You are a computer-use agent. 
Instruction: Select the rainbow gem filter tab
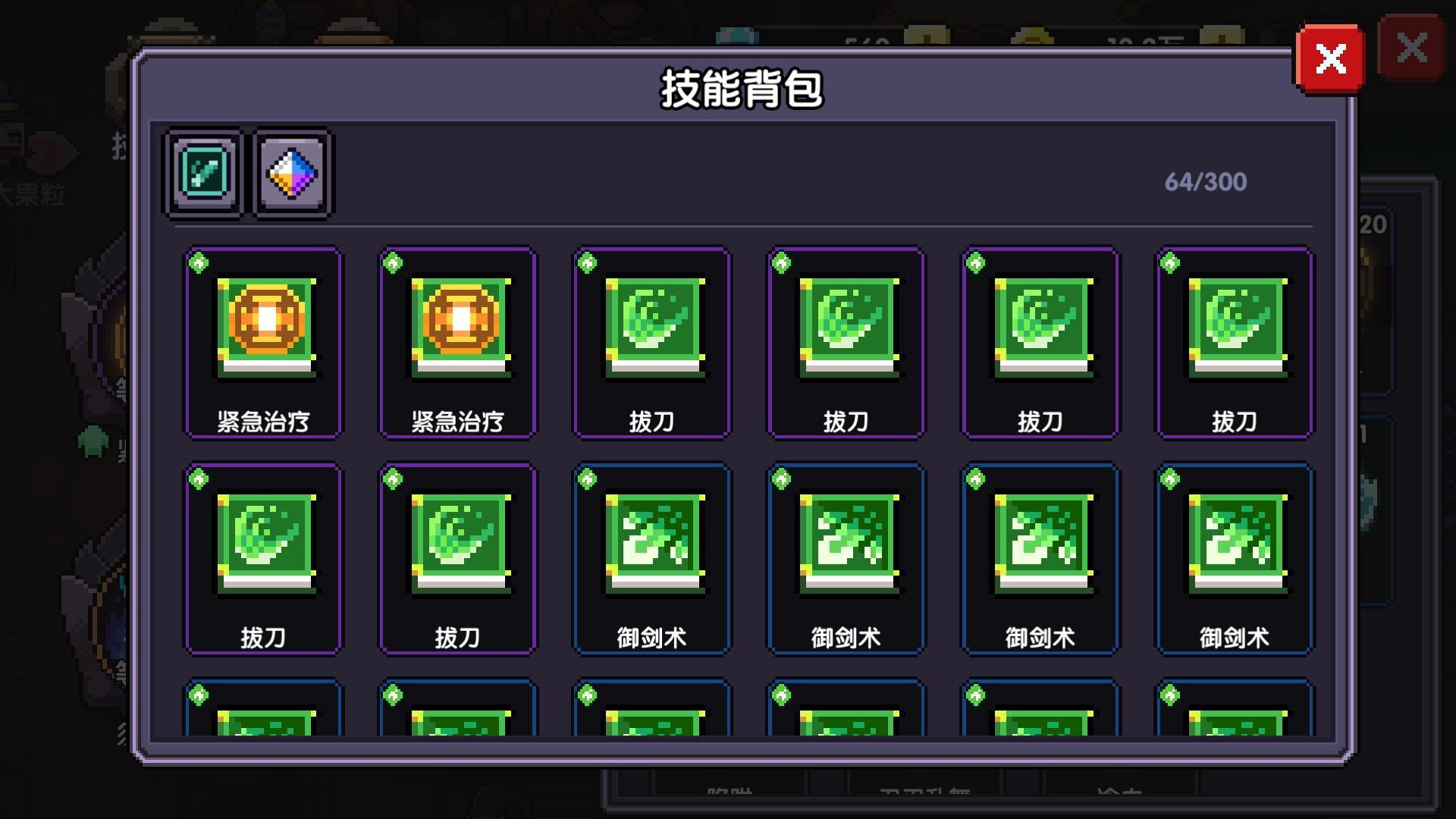point(293,174)
